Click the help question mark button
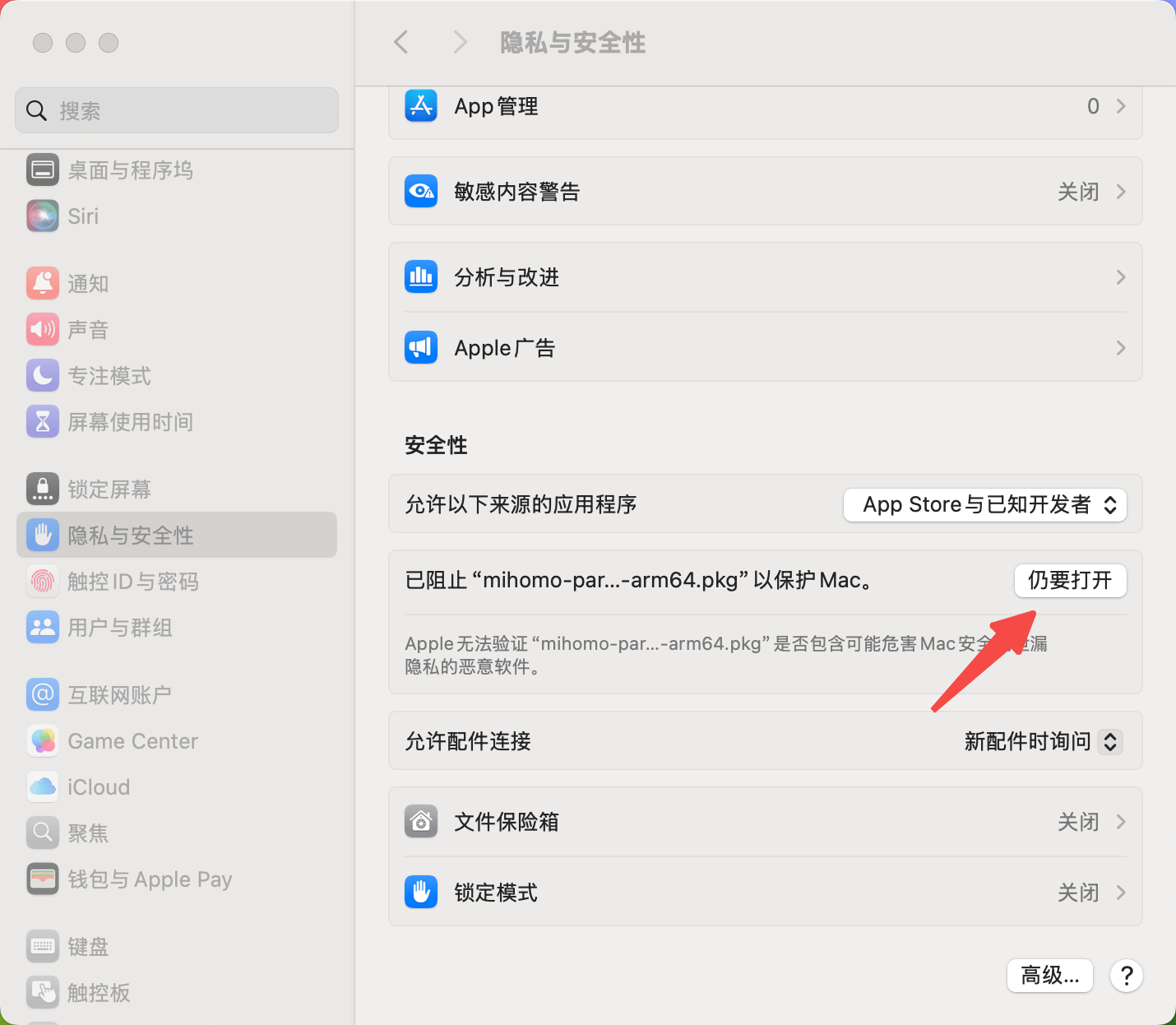This screenshot has width=1176, height=1025. [x=1126, y=976]
